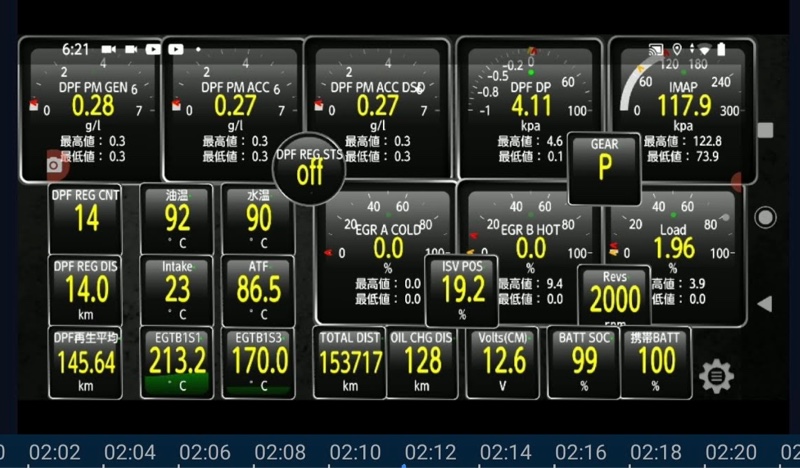Tap the 携帯BATT 100 % tile
800x468 pixels.
coord(656,362)
